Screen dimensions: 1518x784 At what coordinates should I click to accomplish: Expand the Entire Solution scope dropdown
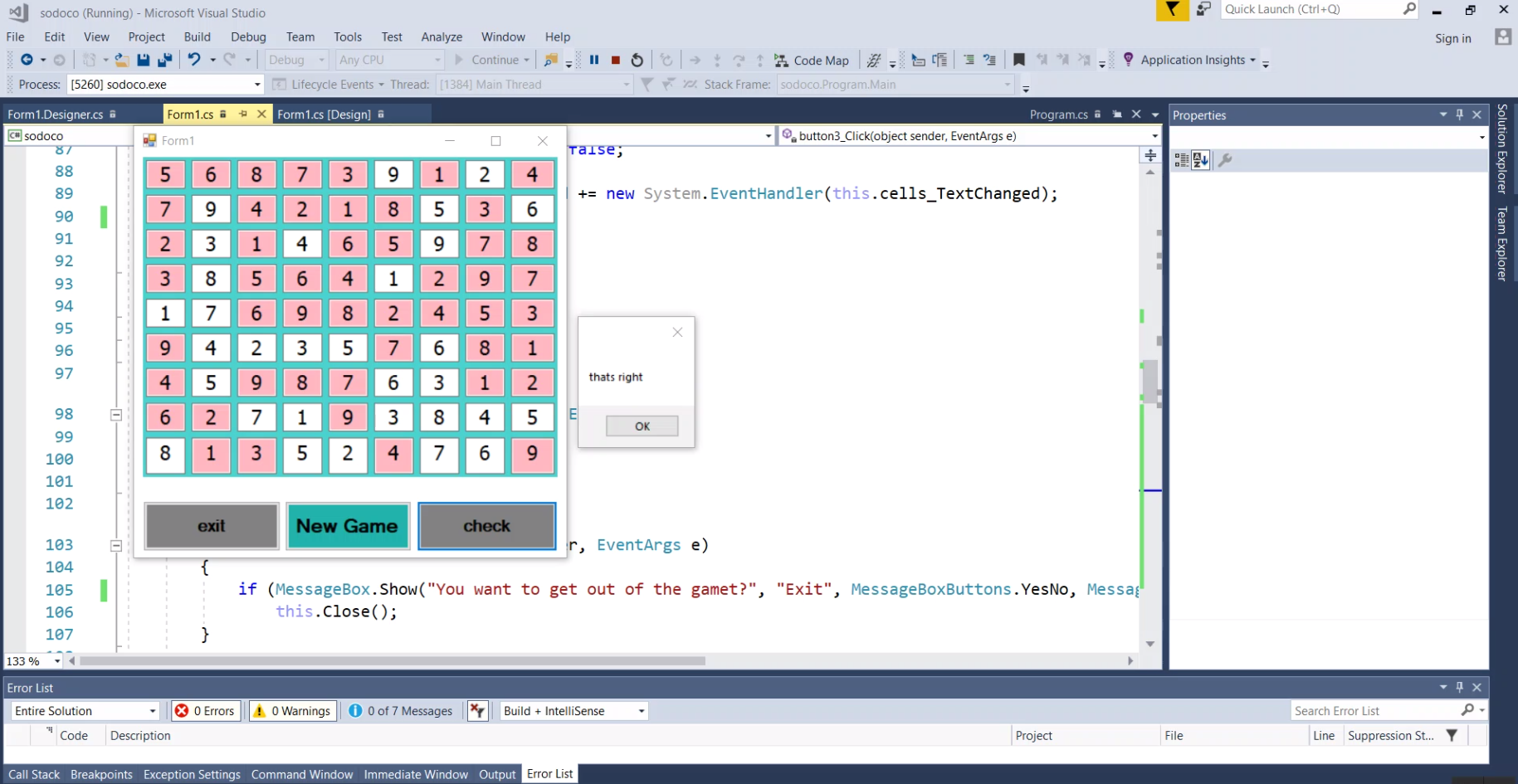tap(83, 711)
